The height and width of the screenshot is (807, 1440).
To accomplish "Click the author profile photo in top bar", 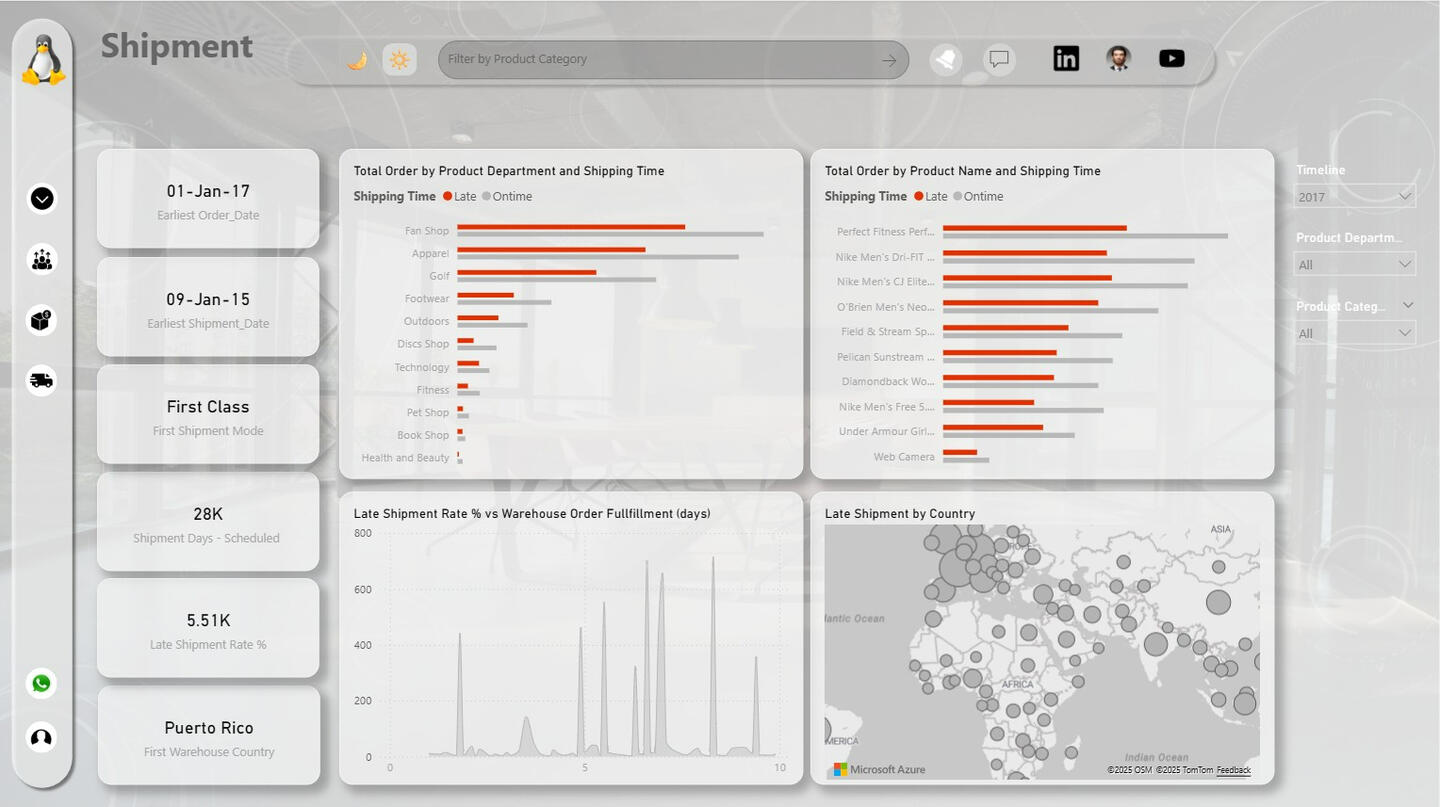I will tap(1118, 59).
